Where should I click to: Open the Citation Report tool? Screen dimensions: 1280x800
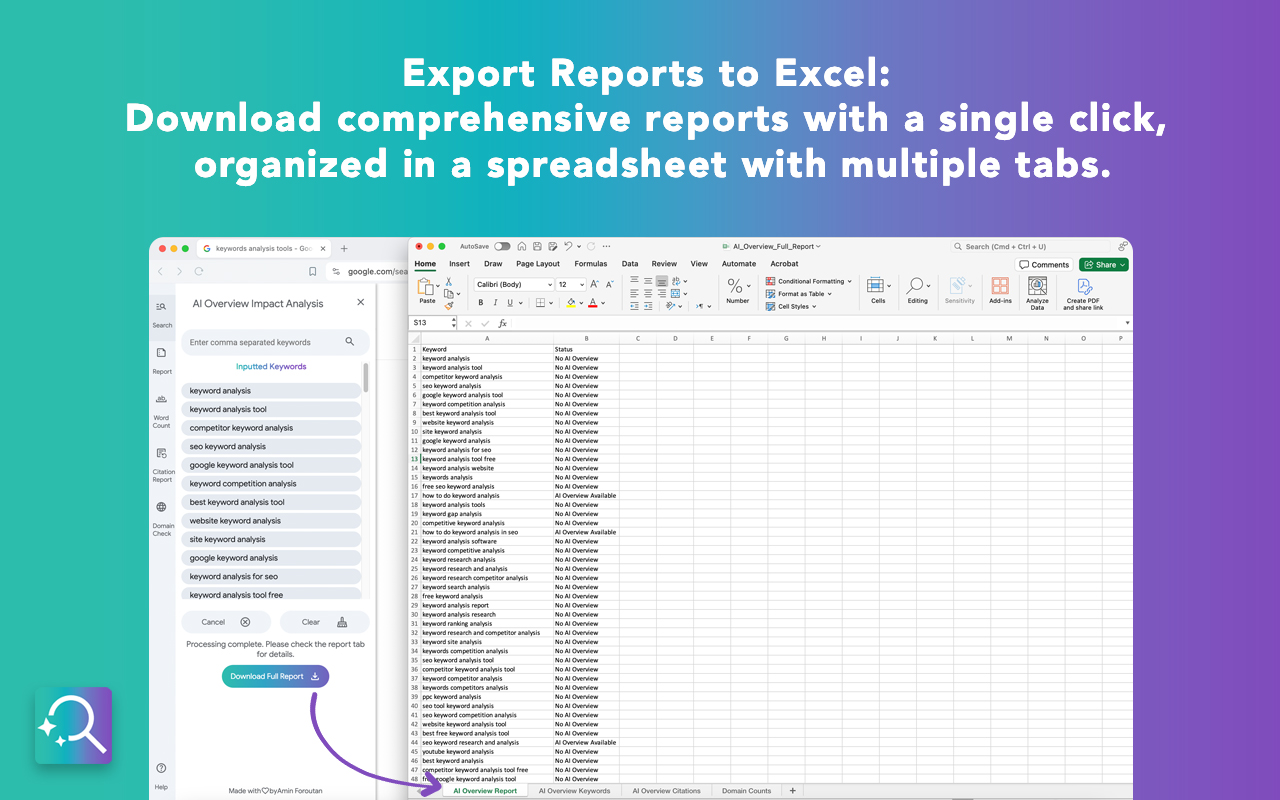(163, 465)
